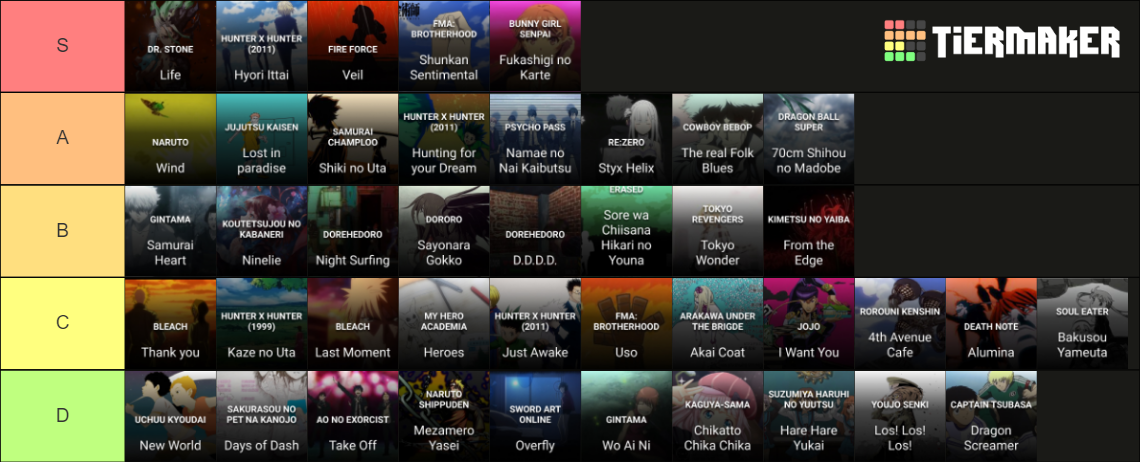Click The real Folk Blues thumbnail
The width and height of the screenshot is (1140, 462).
point(718,138)
